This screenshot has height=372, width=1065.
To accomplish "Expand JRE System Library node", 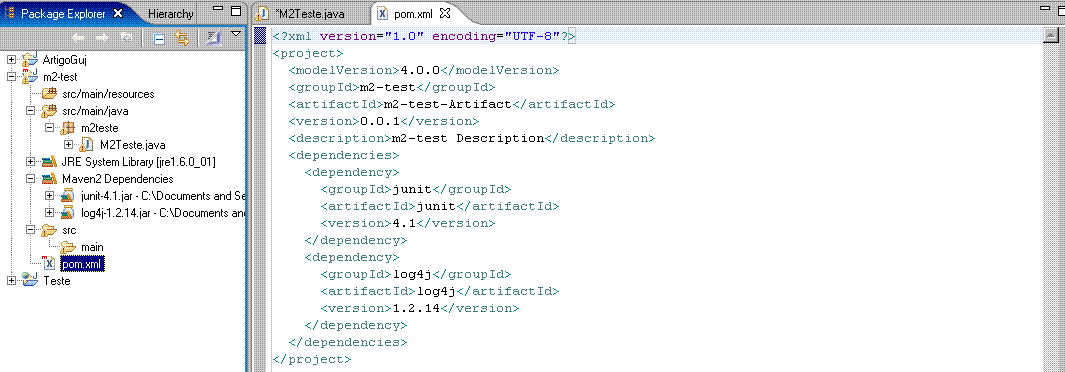I will 30,162.
